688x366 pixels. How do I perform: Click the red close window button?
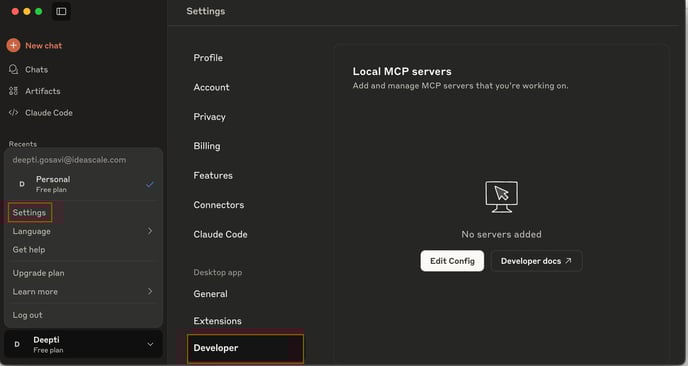click(x=15, y=11)
